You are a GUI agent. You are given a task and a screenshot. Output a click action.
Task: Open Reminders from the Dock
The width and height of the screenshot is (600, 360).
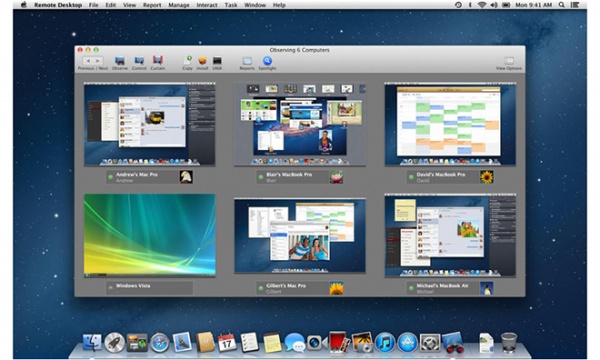tap(249, 342)
